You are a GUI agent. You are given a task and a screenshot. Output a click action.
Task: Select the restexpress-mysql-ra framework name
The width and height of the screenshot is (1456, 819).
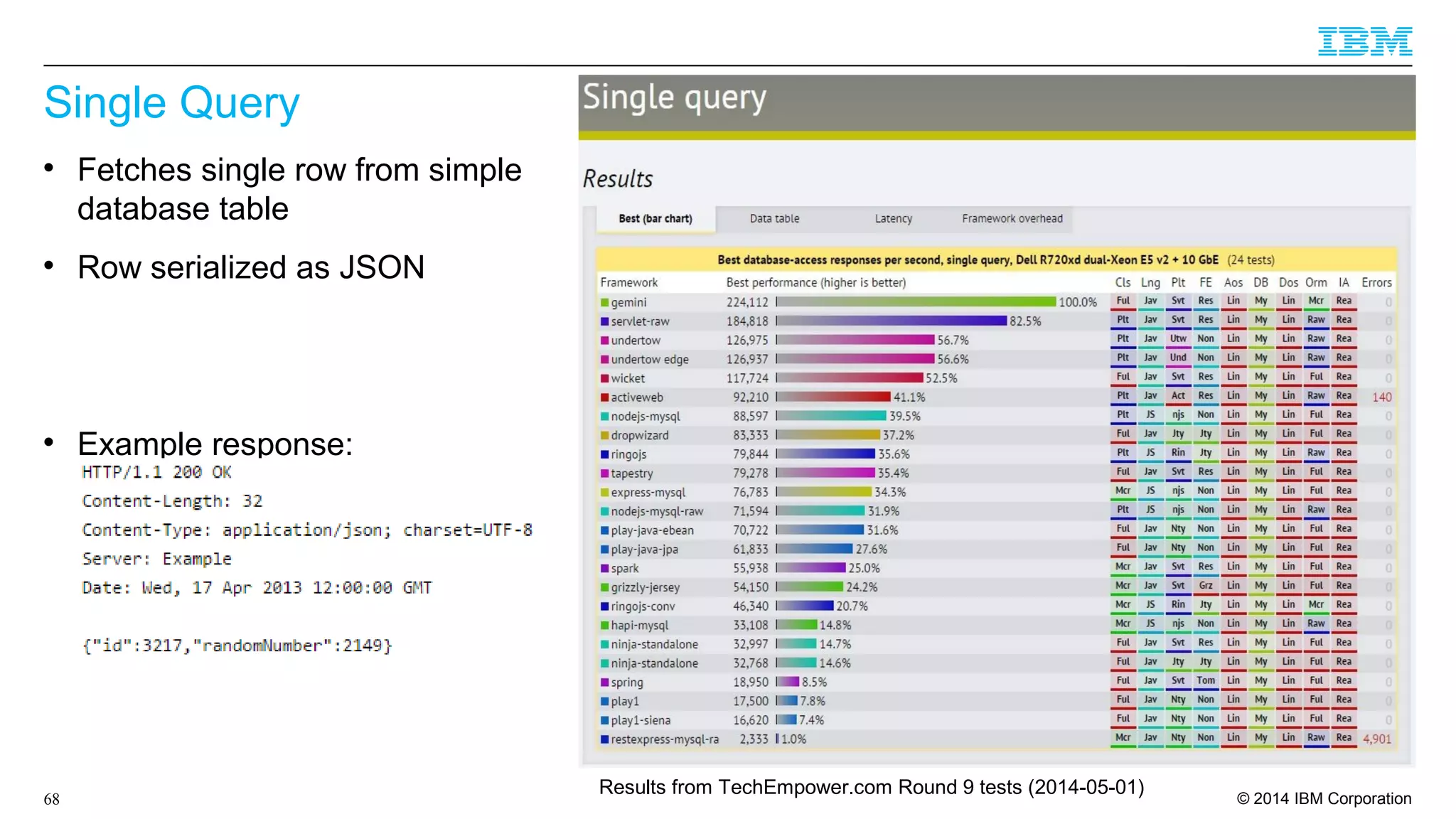click(x=665, y=739)
